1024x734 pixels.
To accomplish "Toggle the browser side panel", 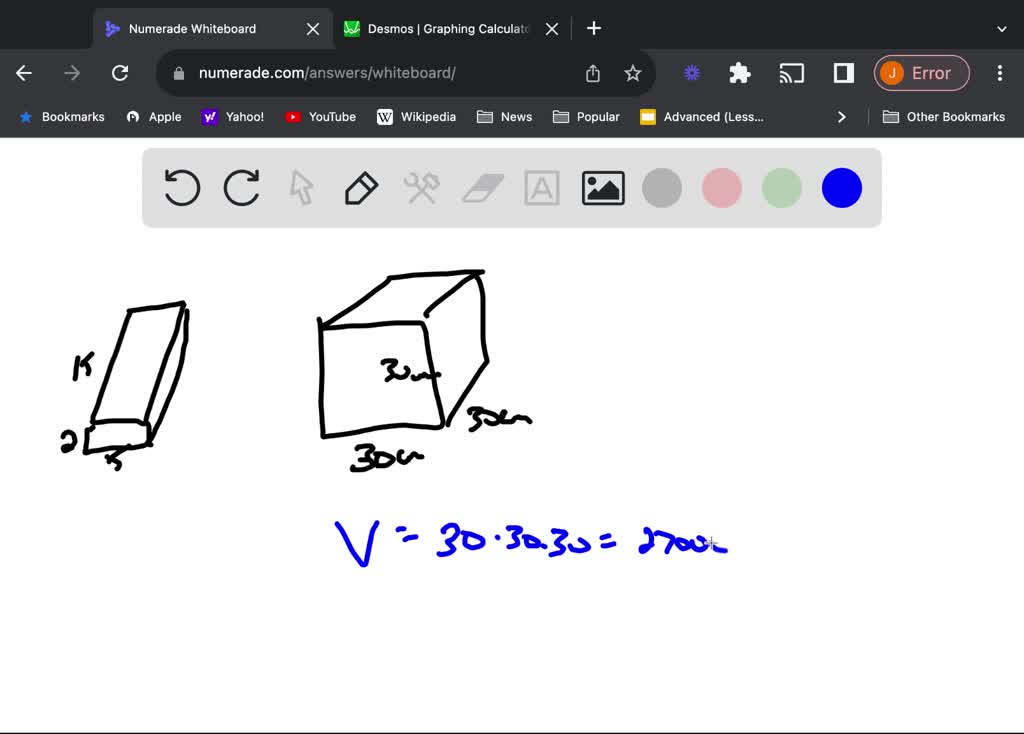I will 843,73.
